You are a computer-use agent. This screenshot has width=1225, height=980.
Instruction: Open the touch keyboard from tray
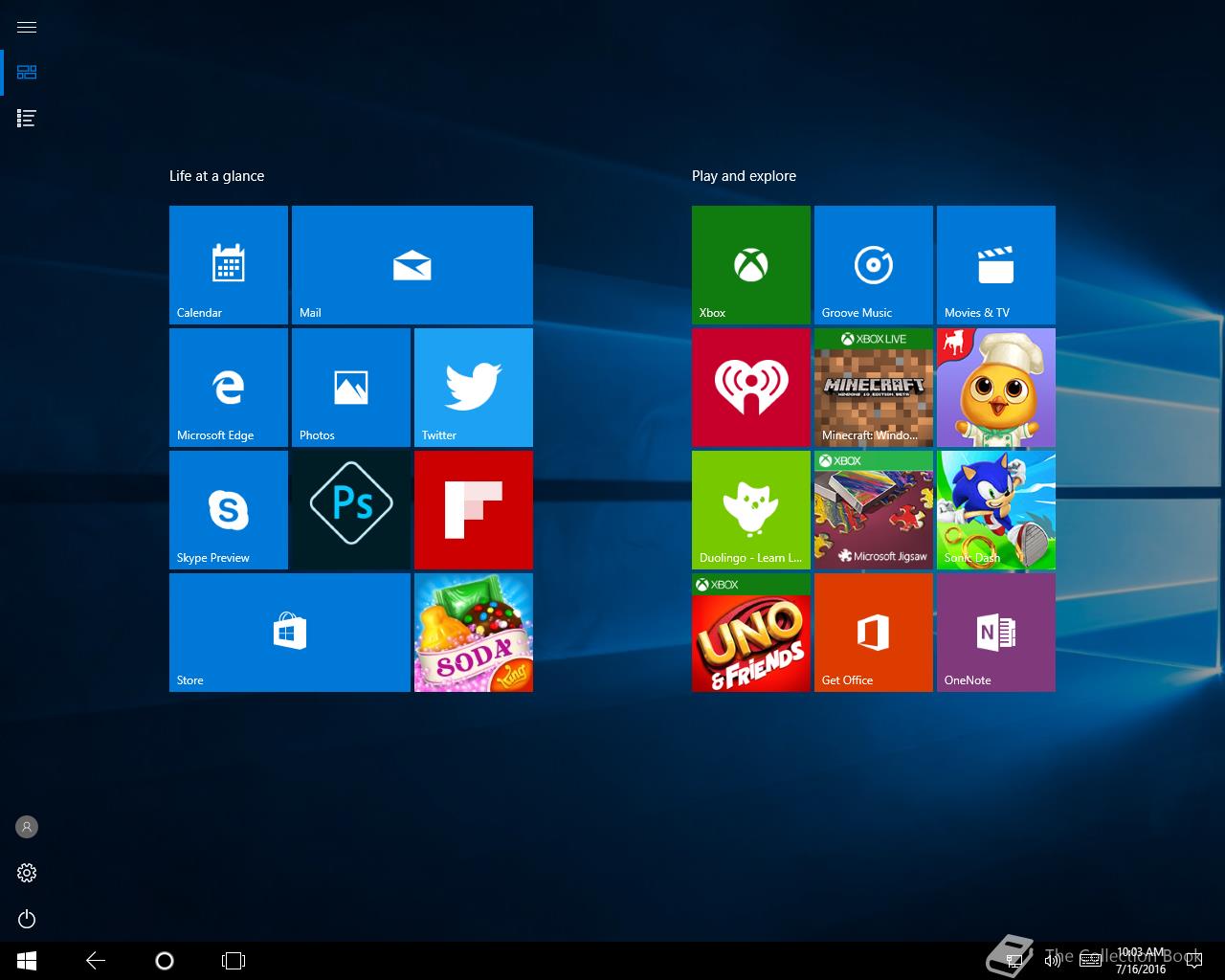tap(1090, 961)
